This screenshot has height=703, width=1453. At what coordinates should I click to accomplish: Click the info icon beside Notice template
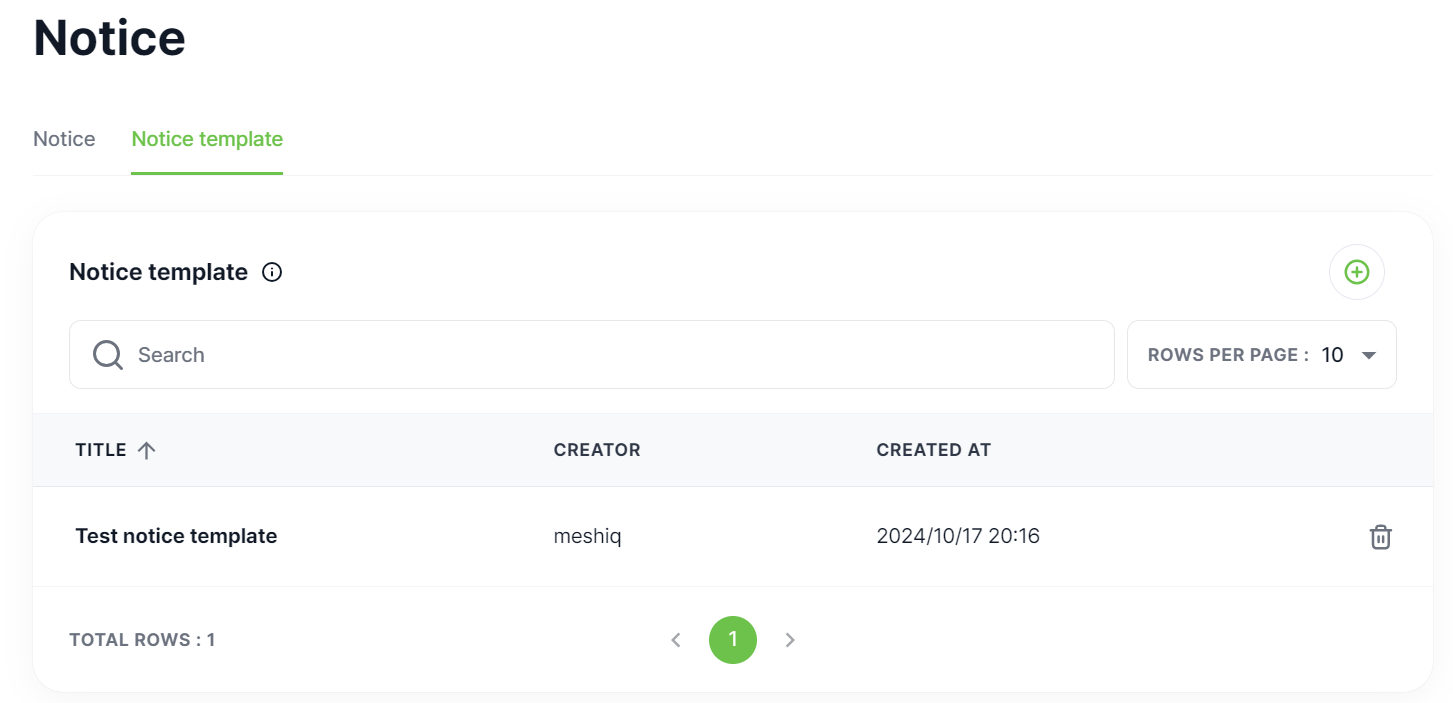pyautogui.click(x=272, y=272)
